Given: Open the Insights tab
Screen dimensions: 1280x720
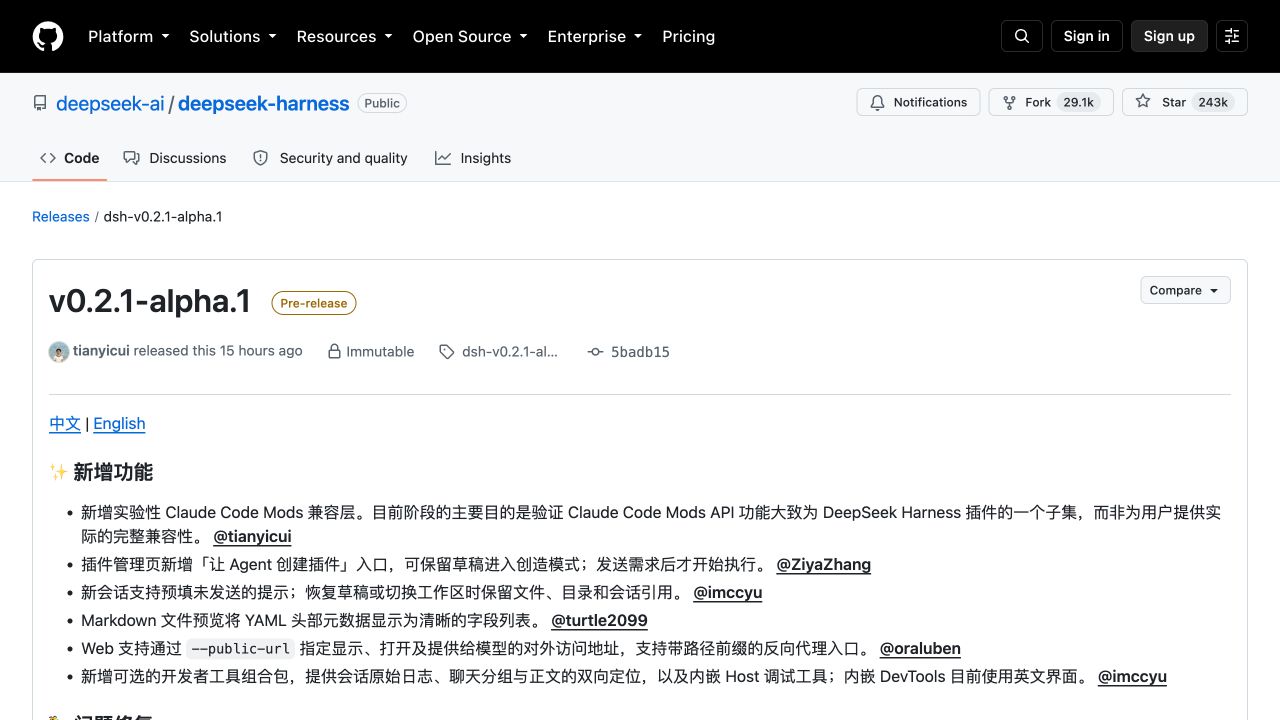Looking at the screenshot, I should click(473, 158).
